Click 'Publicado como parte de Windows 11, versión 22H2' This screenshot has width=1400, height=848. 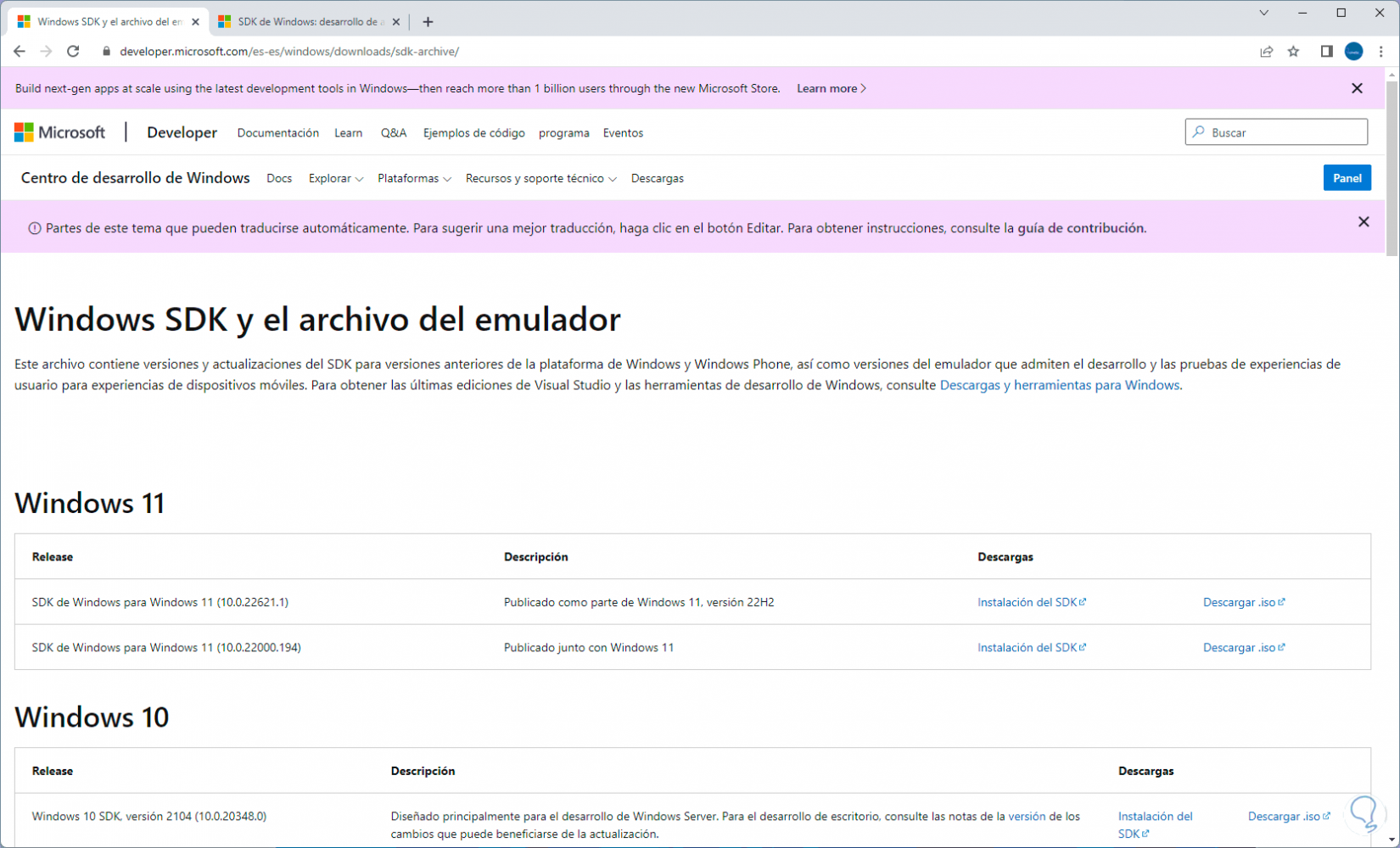pyautogui.click(x=639, y=602)
